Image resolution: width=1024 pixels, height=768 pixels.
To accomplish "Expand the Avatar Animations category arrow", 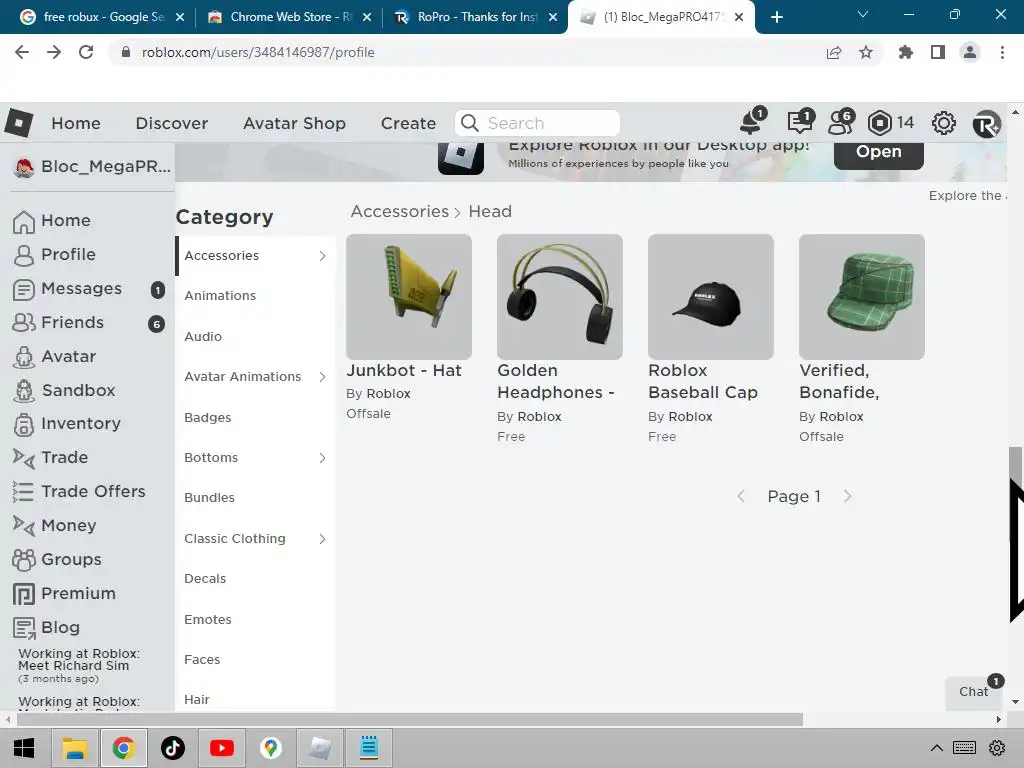I will coord(323,377).
